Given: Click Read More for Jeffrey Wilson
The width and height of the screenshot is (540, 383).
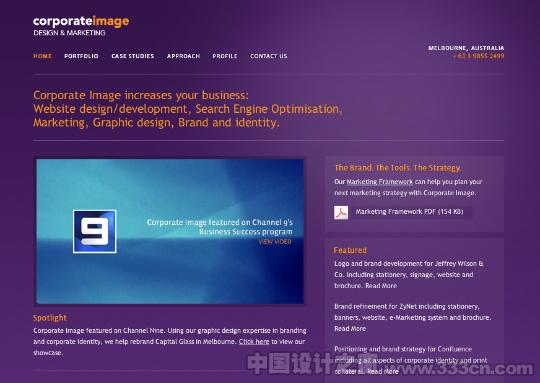Looking at the screenshot, I should pyautogui.click(x=381, y=286).
